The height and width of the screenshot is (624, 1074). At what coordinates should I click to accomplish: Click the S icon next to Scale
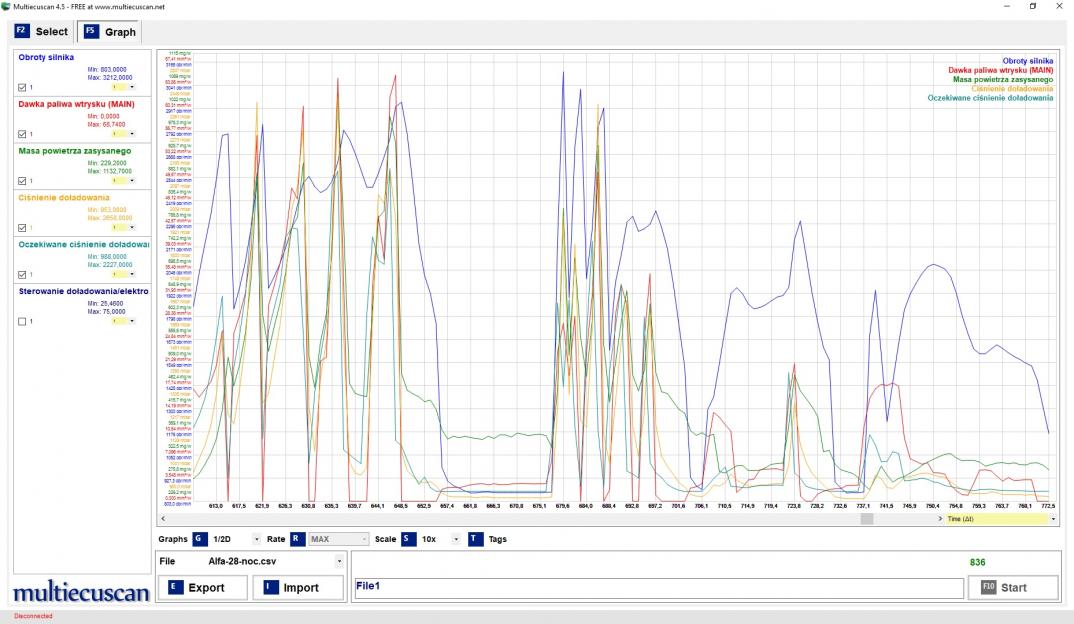tap(409, 539)
